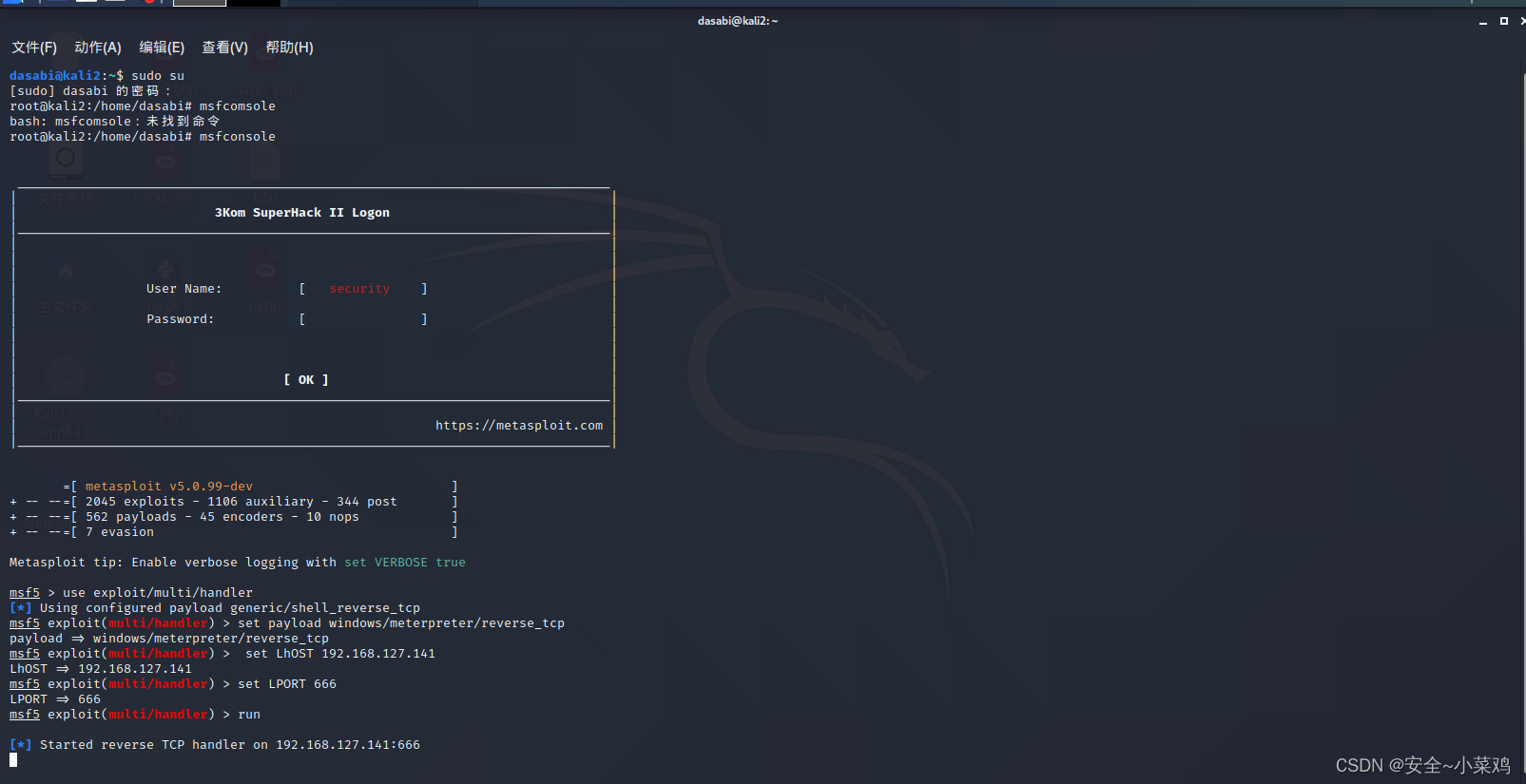Click the dasabi@kali2:~ window title
The width and height of the screenshot is (1526, 784).
(738, 21)
